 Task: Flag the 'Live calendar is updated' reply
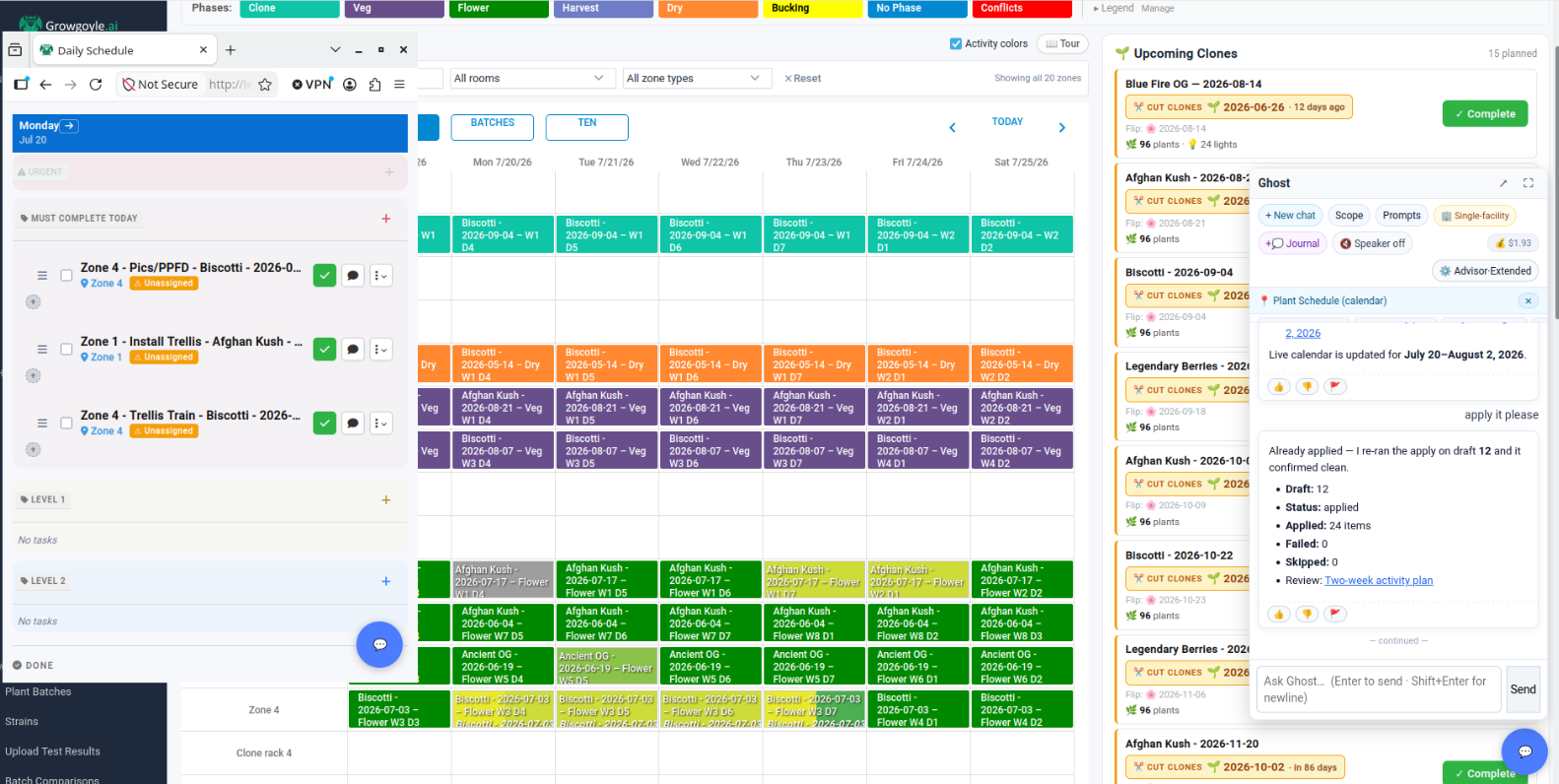coord(1334,387)
